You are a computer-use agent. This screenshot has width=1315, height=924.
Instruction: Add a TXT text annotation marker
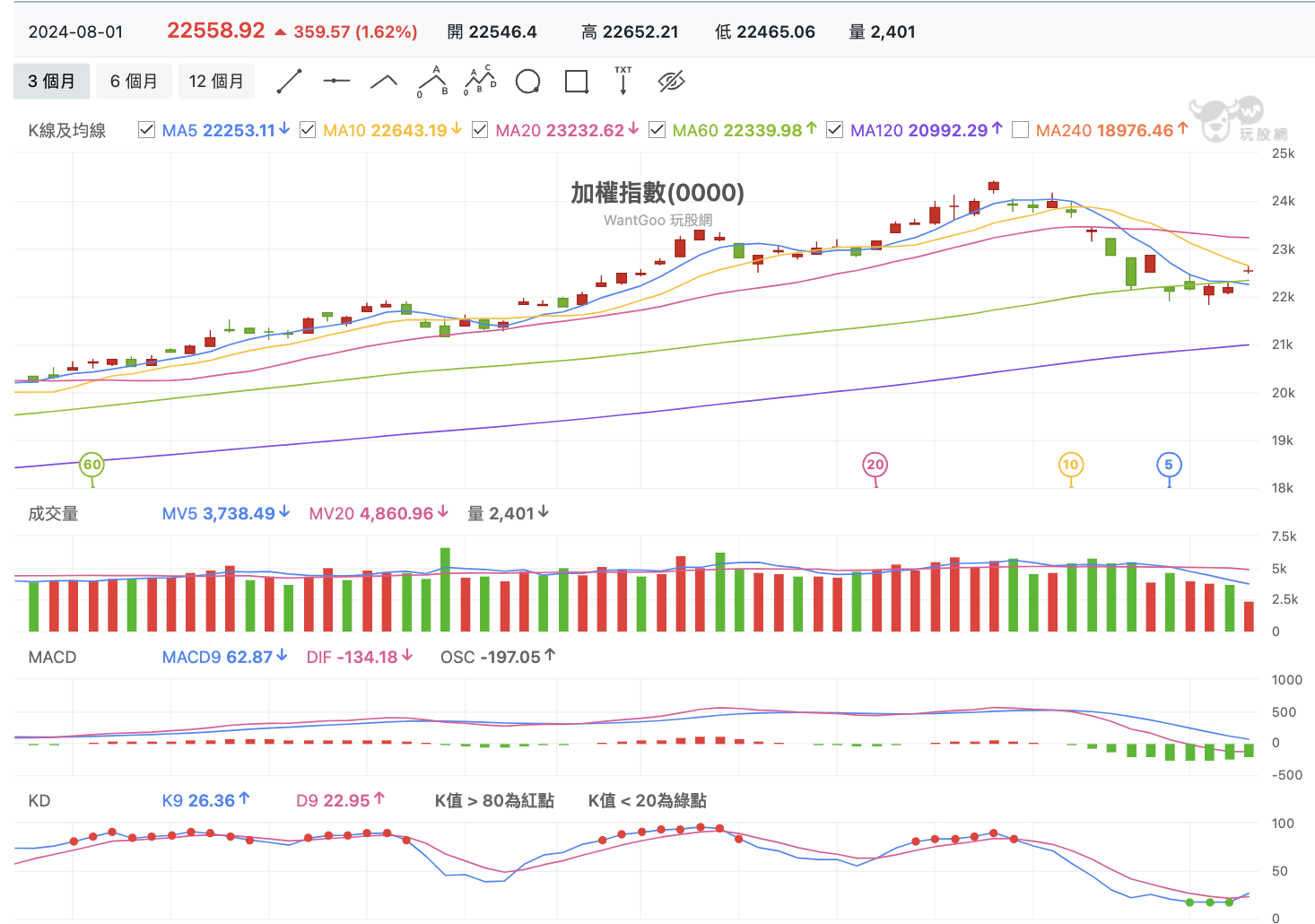[x=623, y=81]
